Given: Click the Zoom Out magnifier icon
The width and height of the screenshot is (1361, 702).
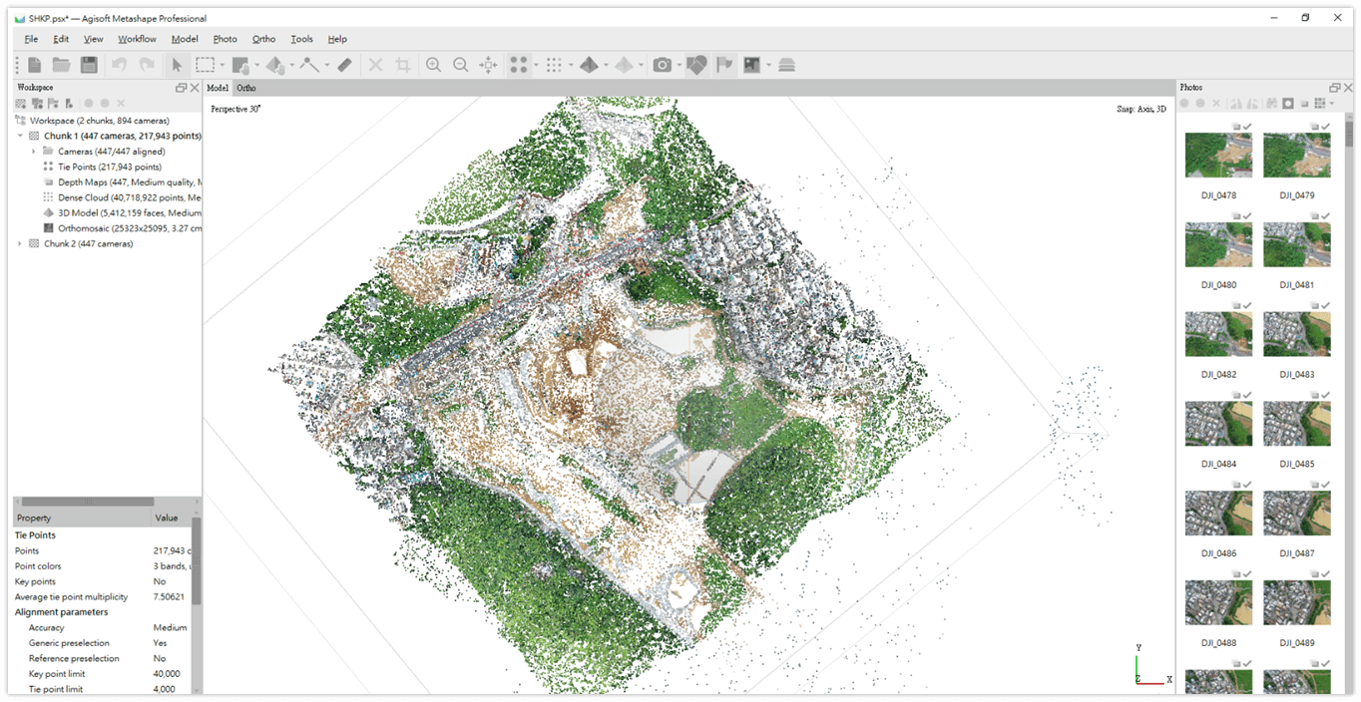Looking at the screenshot, I should [461, 65].
